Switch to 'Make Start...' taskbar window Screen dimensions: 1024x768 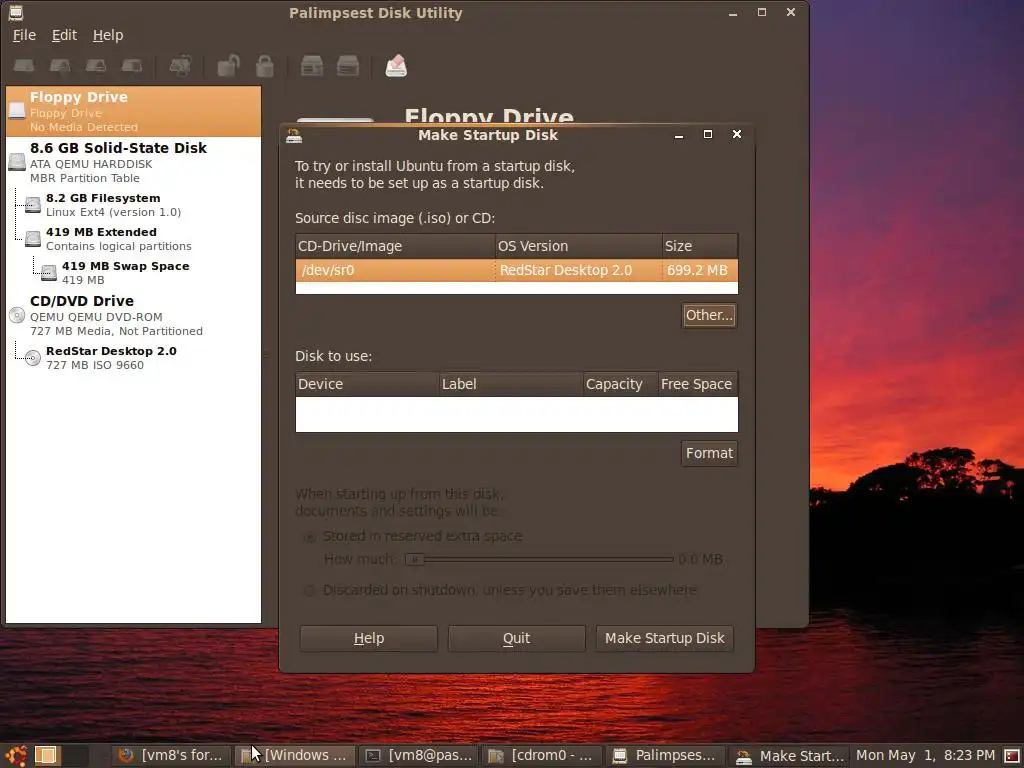tap(789, 756)
